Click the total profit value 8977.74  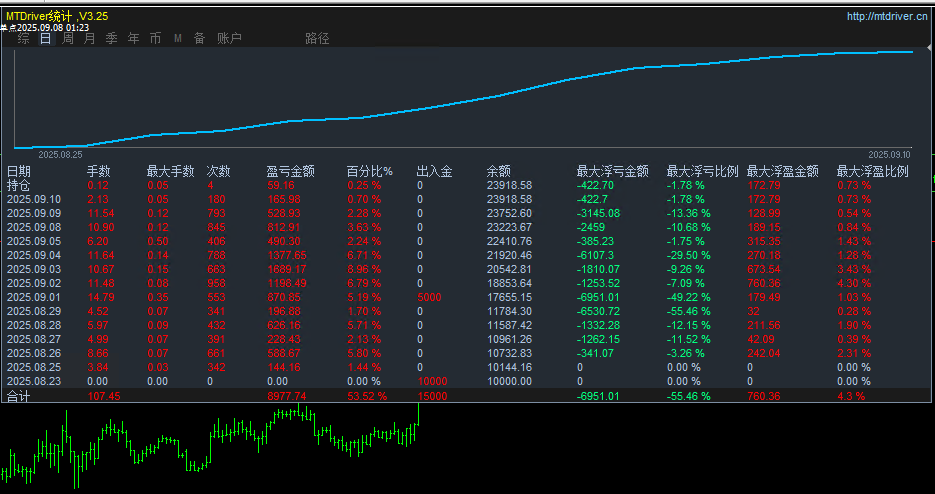pos(286,396)
